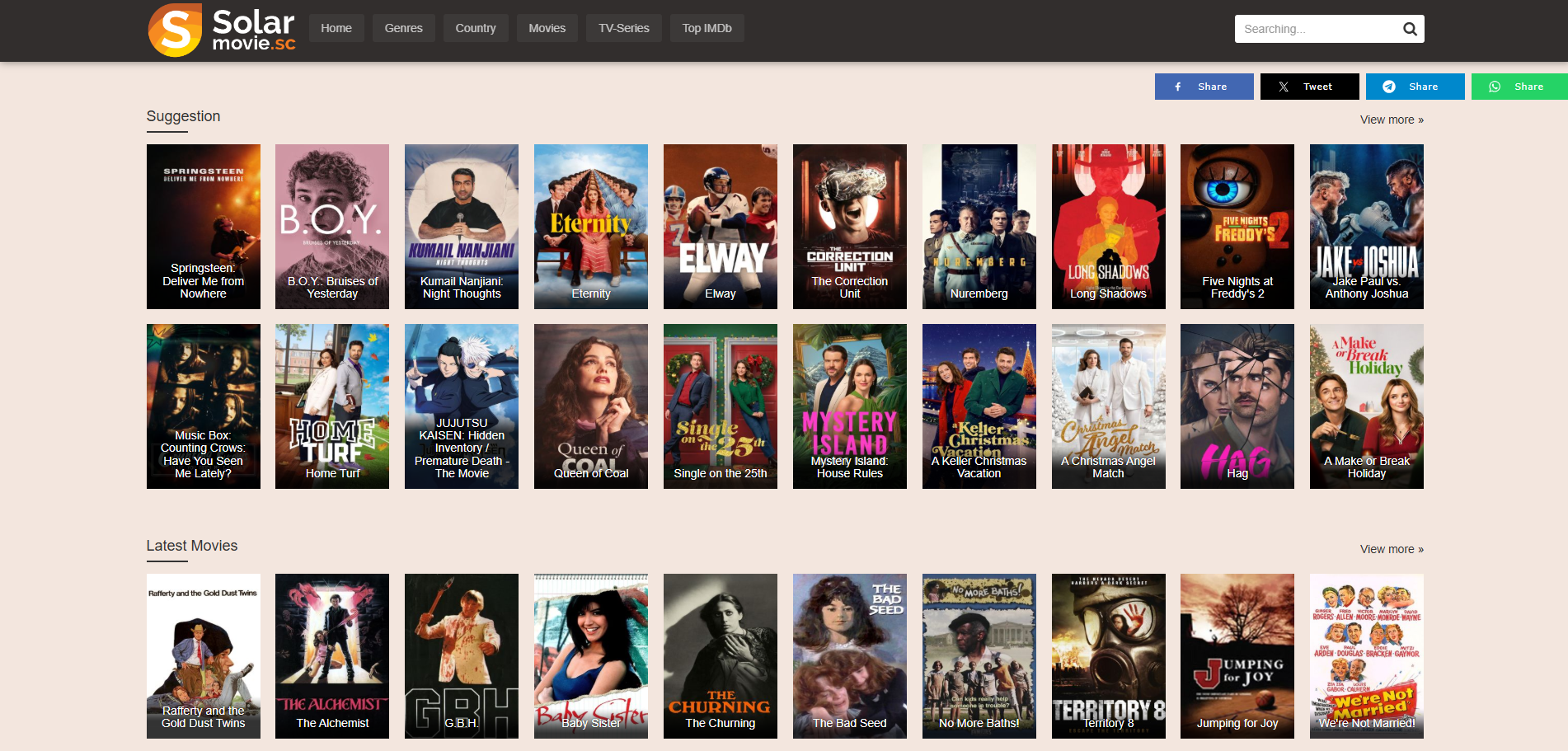
Task: Open the Movies section
Action: (547, 28)
